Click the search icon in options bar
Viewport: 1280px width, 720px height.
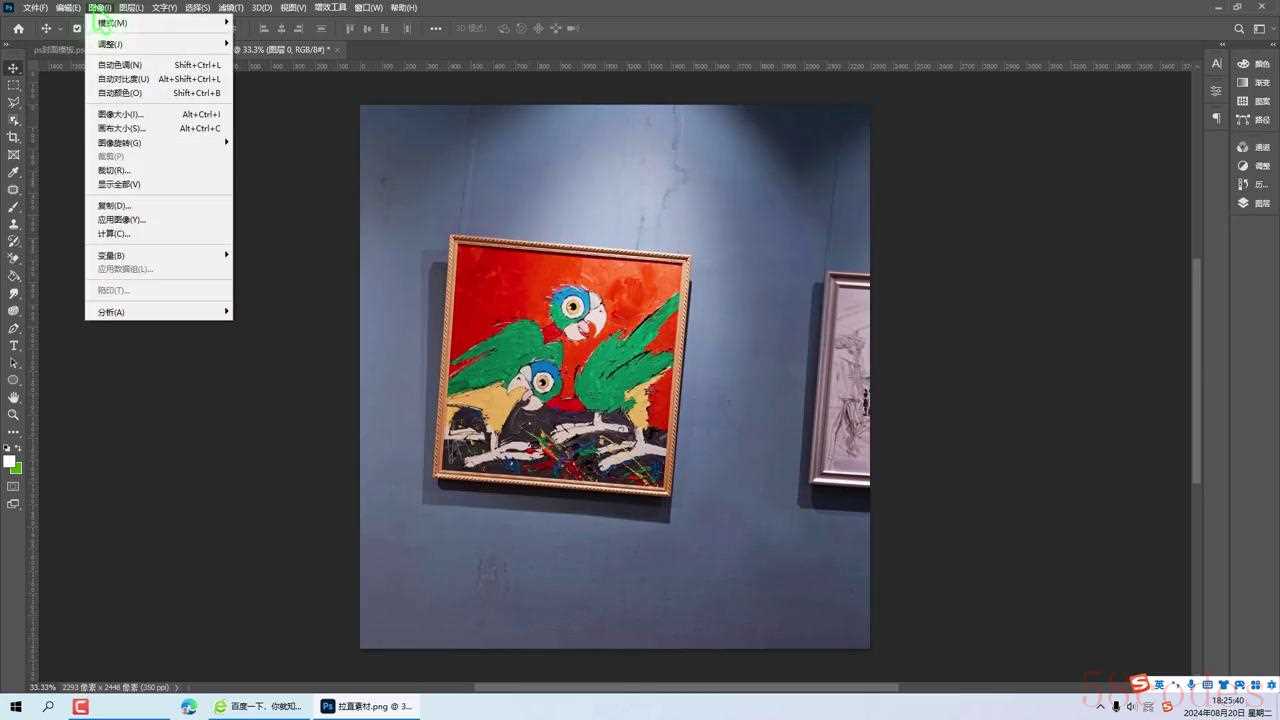pyautogui.click(x=1240, y=29)
